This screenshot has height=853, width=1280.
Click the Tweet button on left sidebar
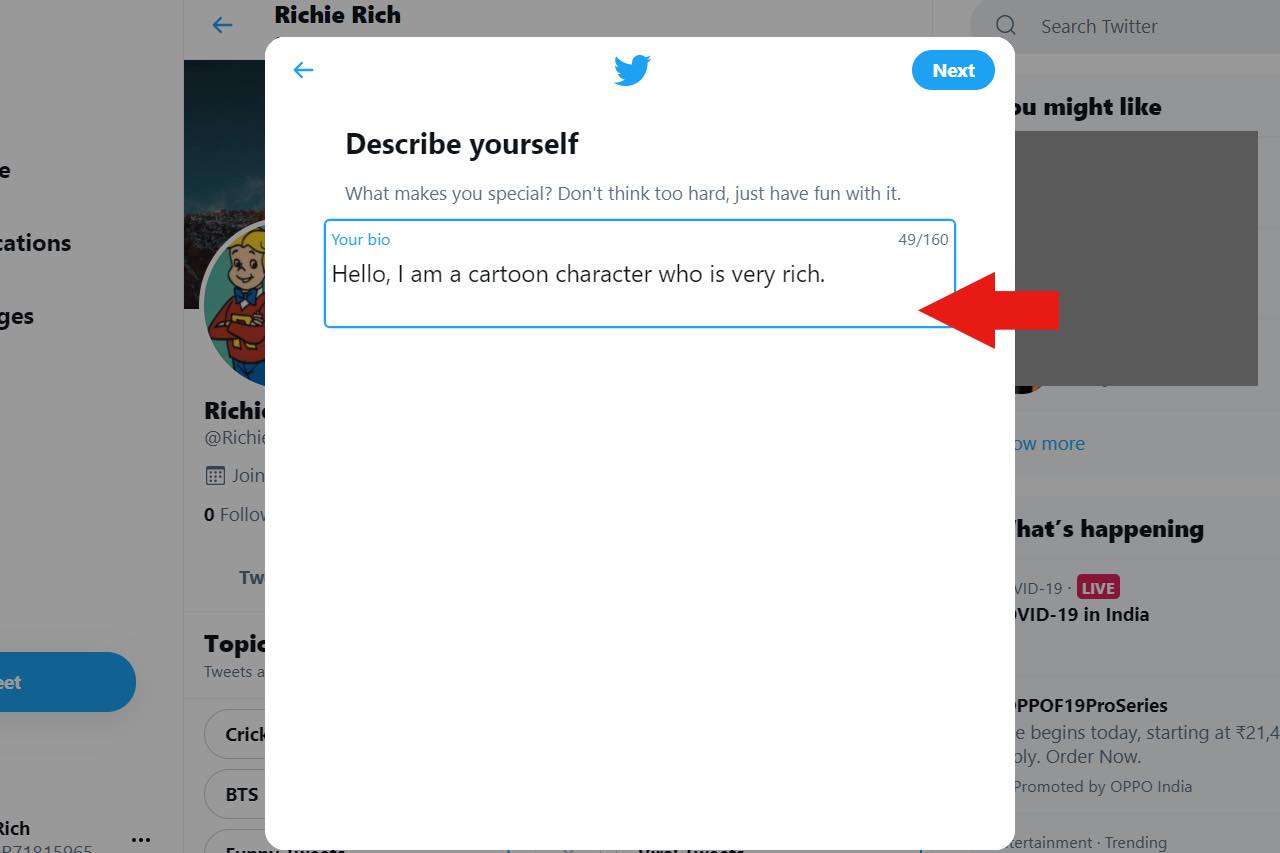(x=66, y=682)
